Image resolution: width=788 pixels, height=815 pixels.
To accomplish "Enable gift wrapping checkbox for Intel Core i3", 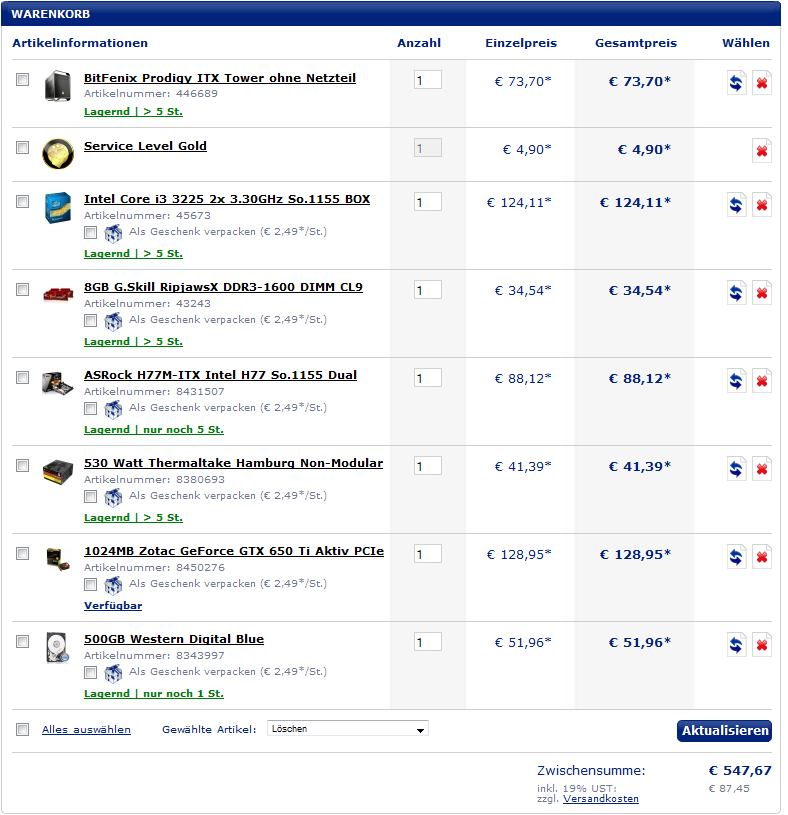I will [90, 232].
